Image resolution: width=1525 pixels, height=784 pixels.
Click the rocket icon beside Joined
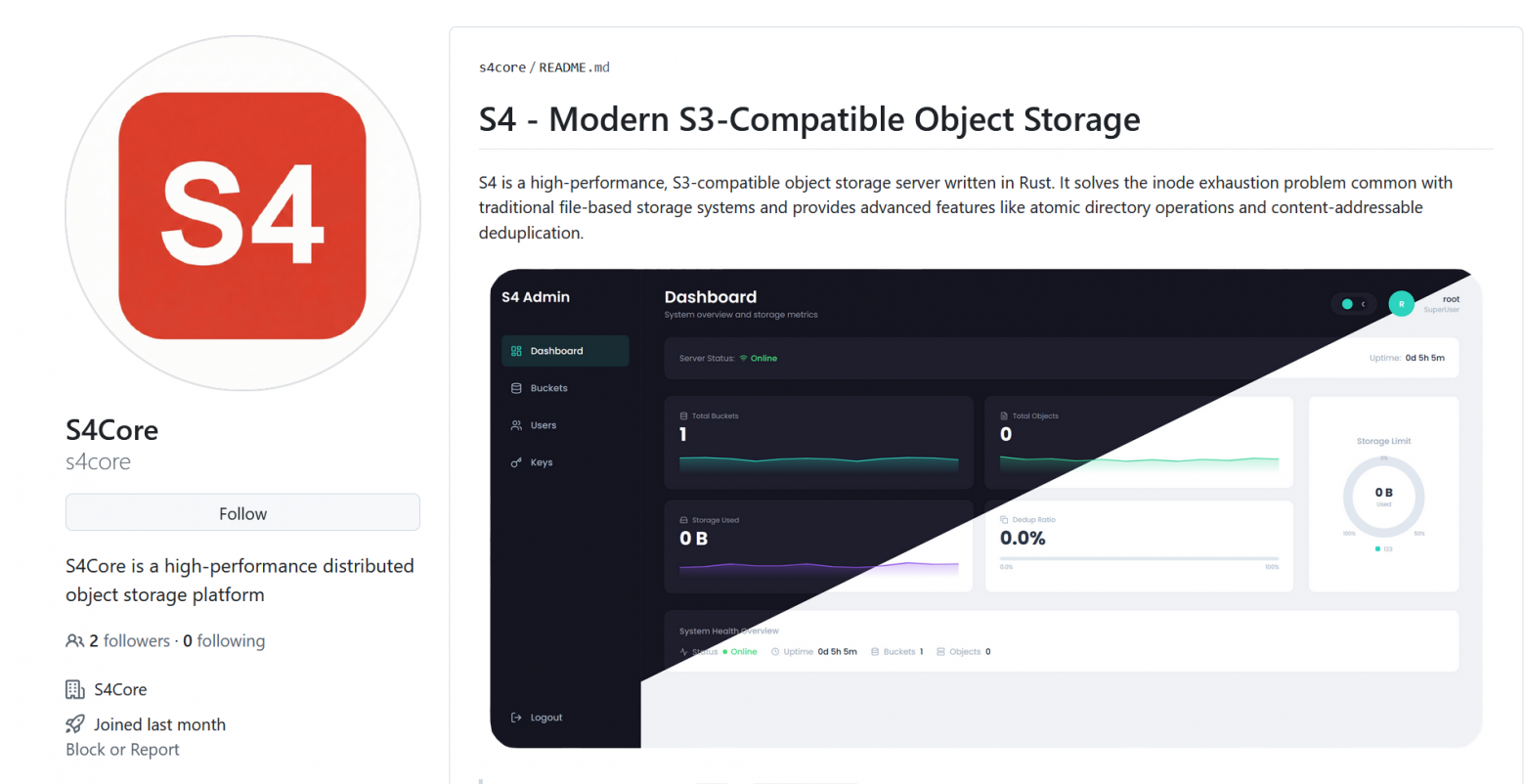click(75, 724)
